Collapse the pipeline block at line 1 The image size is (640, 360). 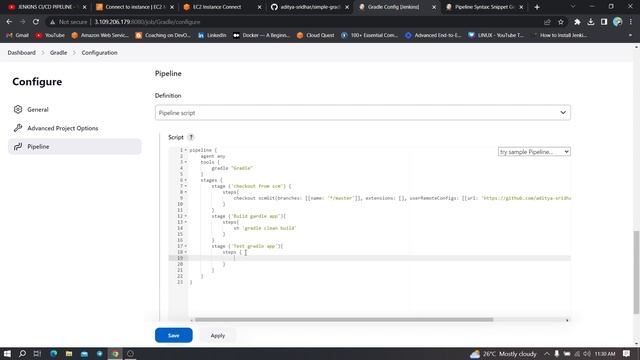[x=186, y=150]
